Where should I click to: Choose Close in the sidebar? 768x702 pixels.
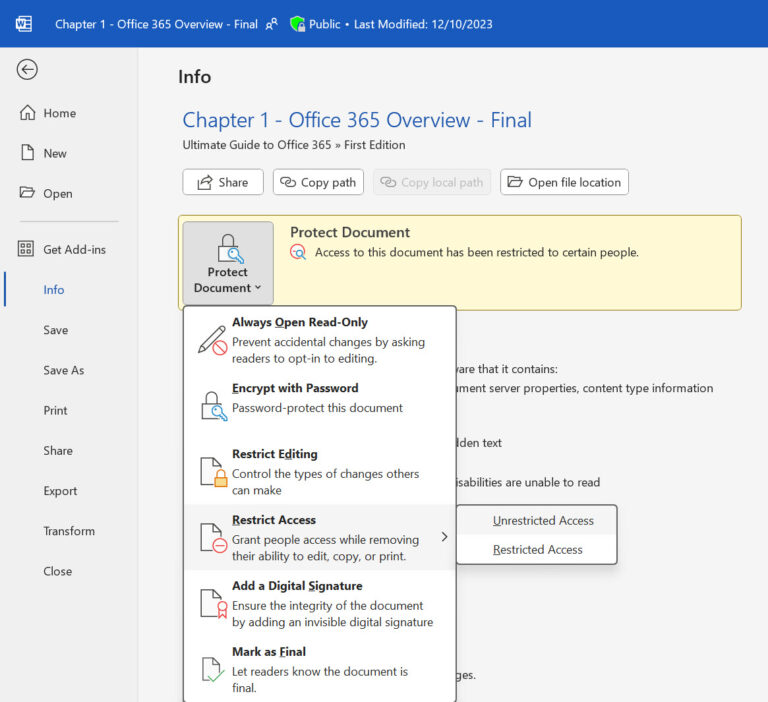click(58, 571)
